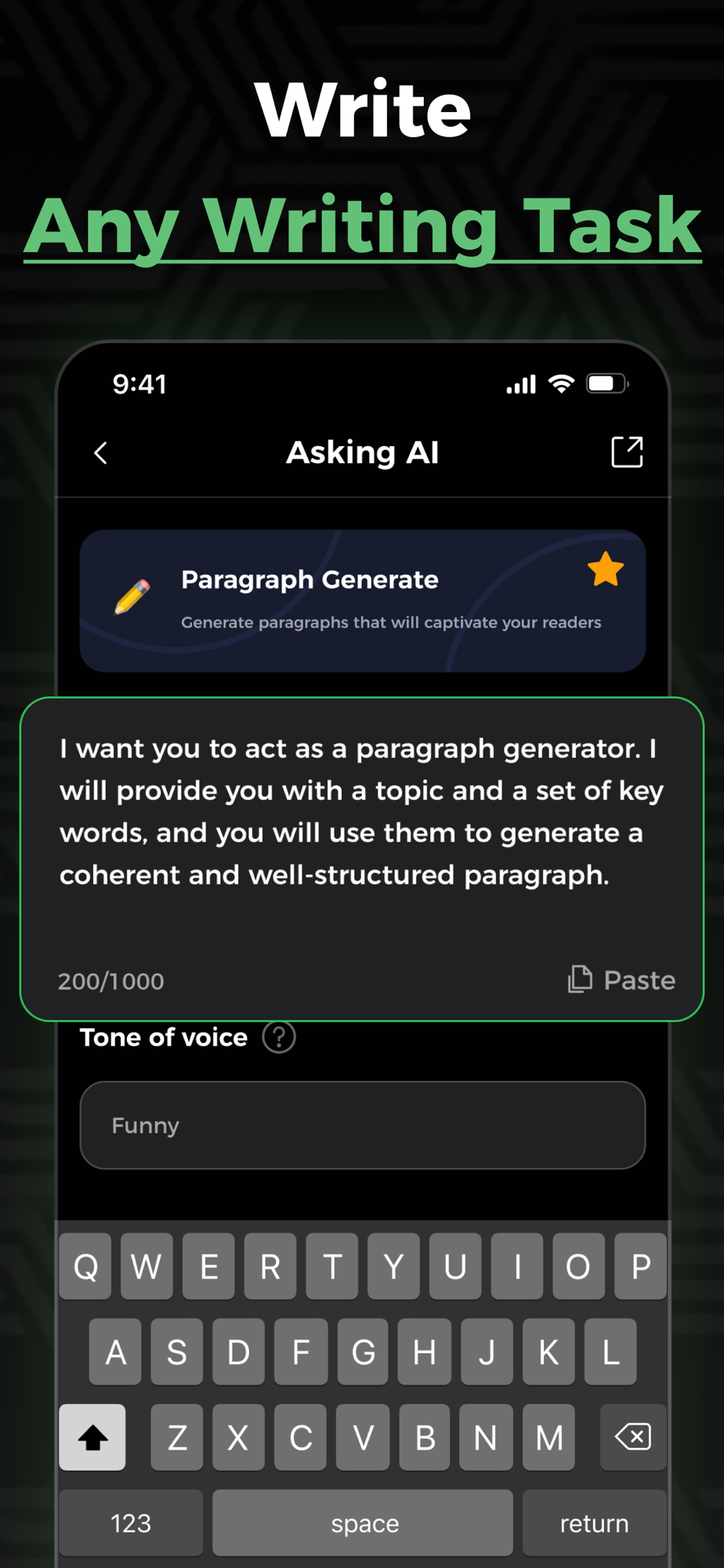Tap the Paste button
The width and height of the screenshot is (724, 1568).
[x=621, y=980]
